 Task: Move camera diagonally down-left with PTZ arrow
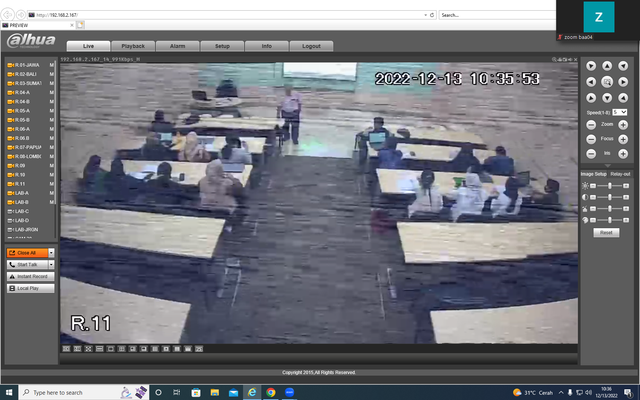(x=591, y=98)
